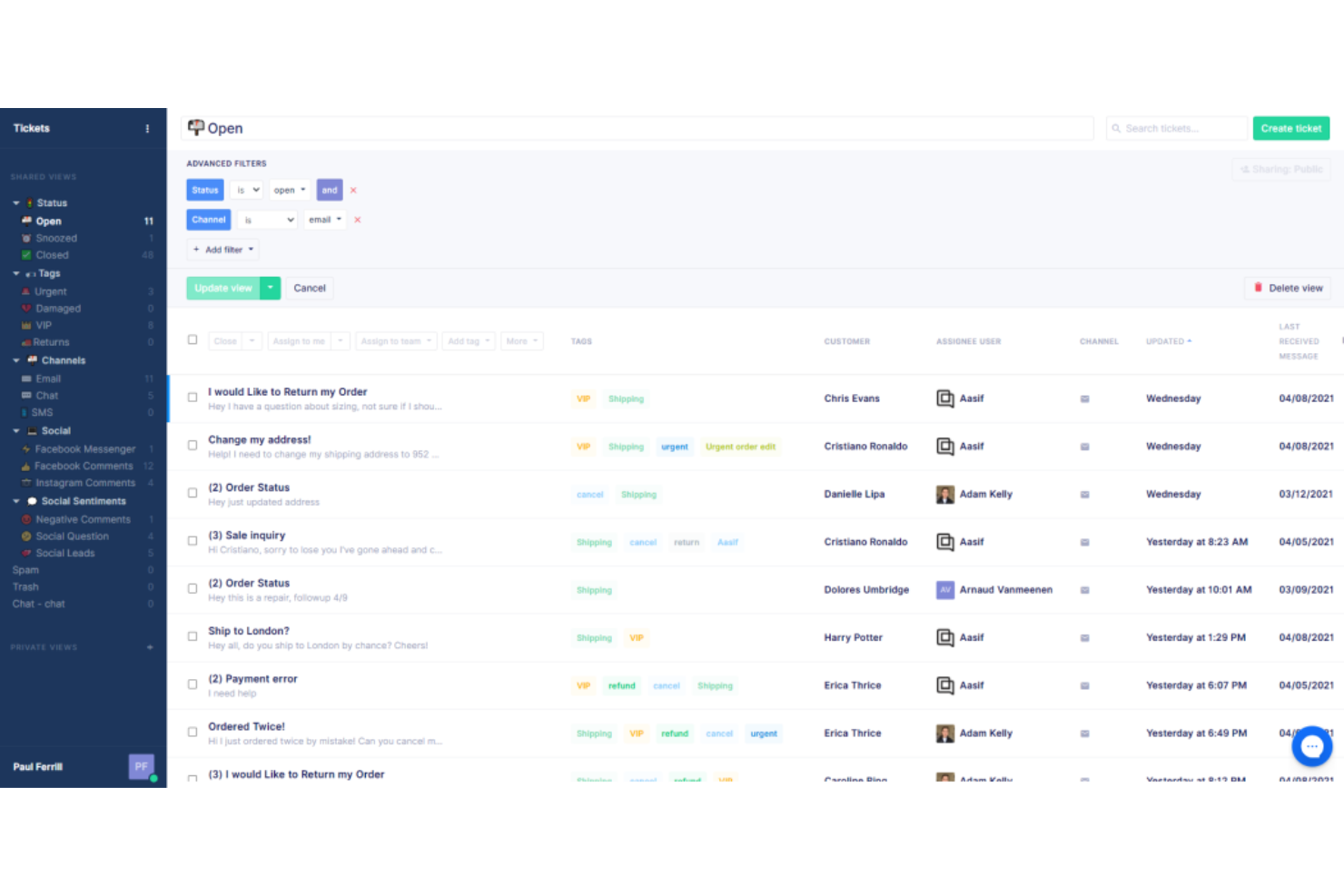
Task: Open the Channel filter value dropdown
Action: click(324, 219)
